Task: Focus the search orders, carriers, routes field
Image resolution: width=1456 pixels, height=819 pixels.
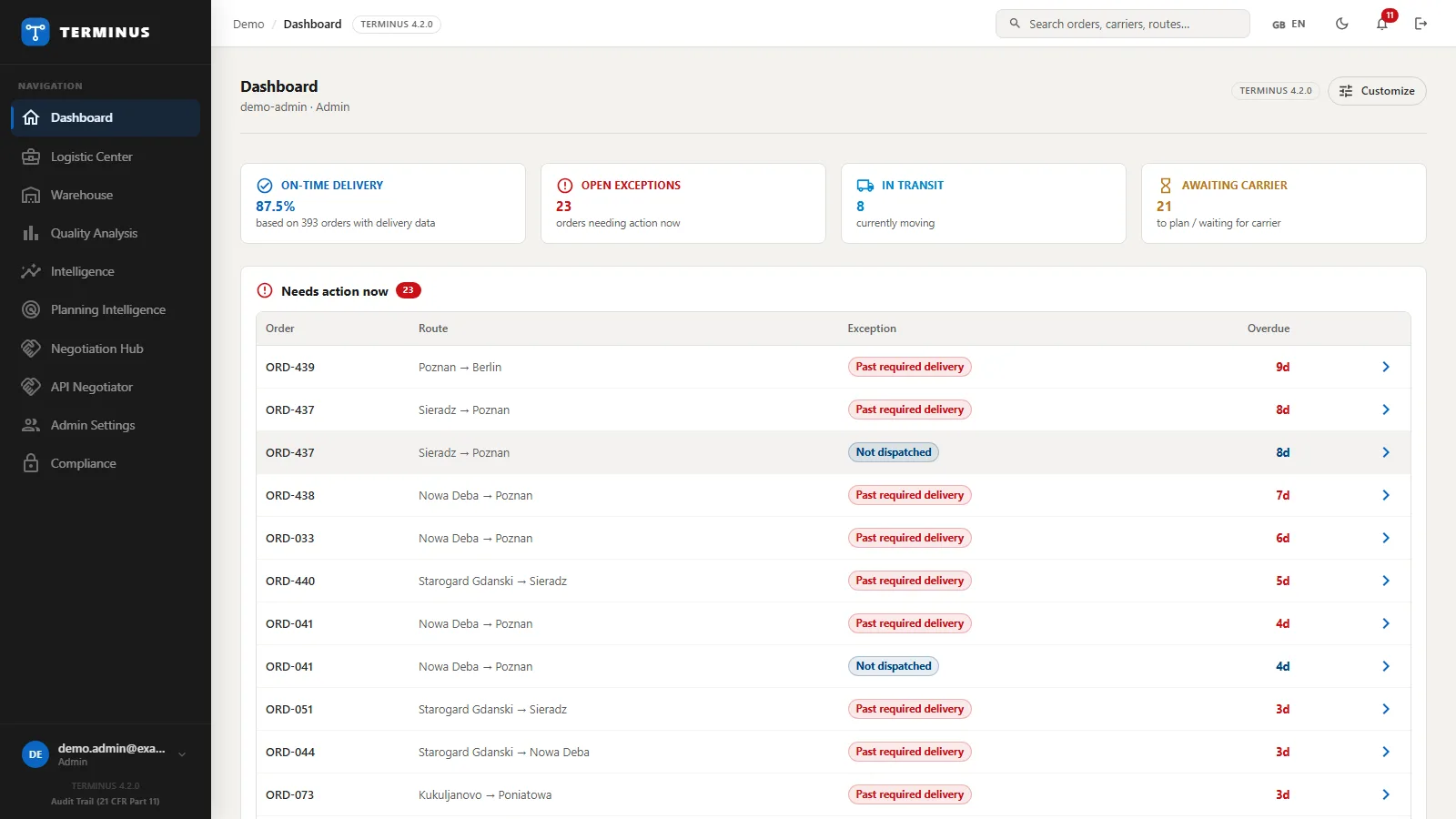Action: click(x=1122, y=24)
